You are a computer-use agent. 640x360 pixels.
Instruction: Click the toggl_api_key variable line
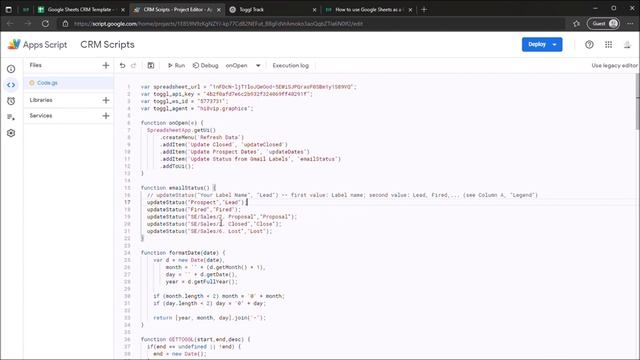227,94
